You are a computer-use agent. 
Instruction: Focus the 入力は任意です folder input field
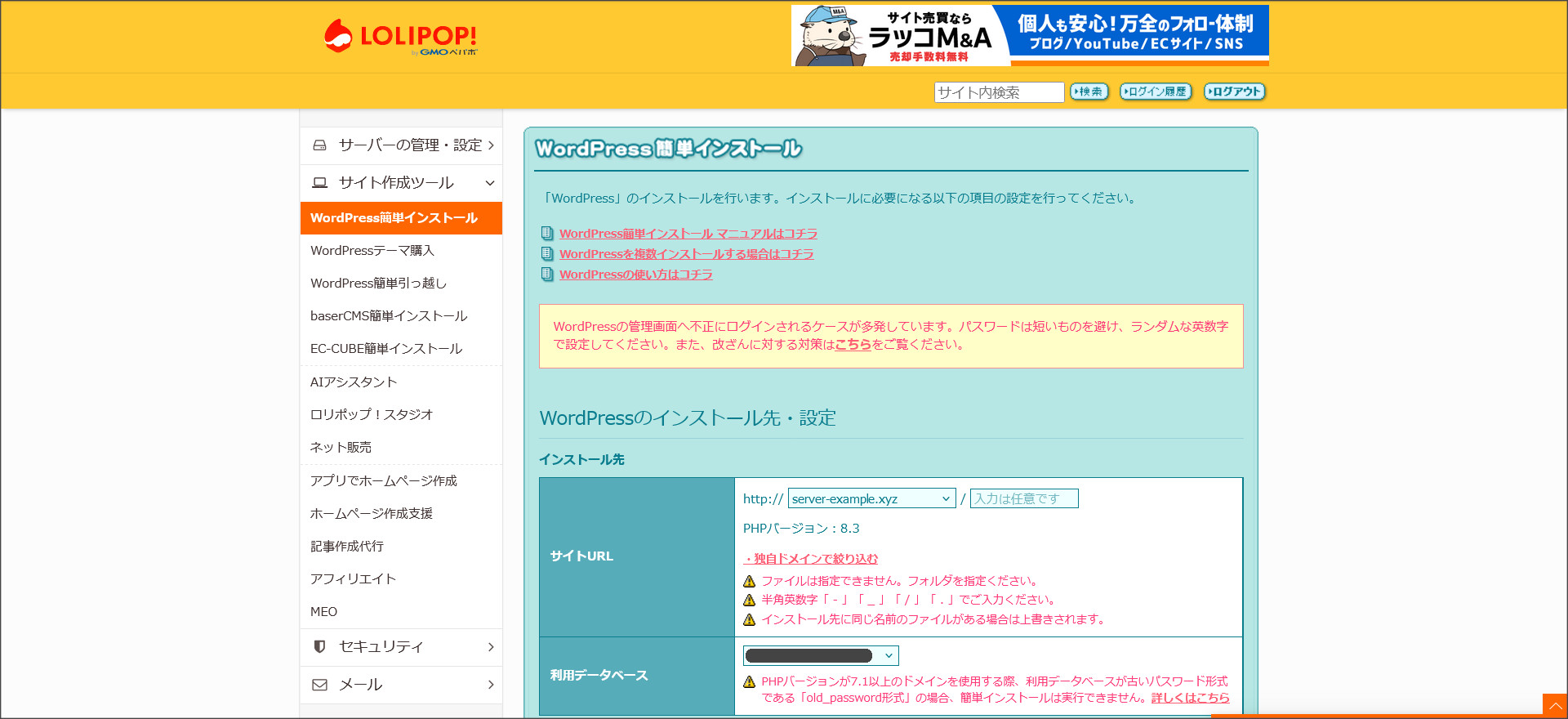(1024, 499)
